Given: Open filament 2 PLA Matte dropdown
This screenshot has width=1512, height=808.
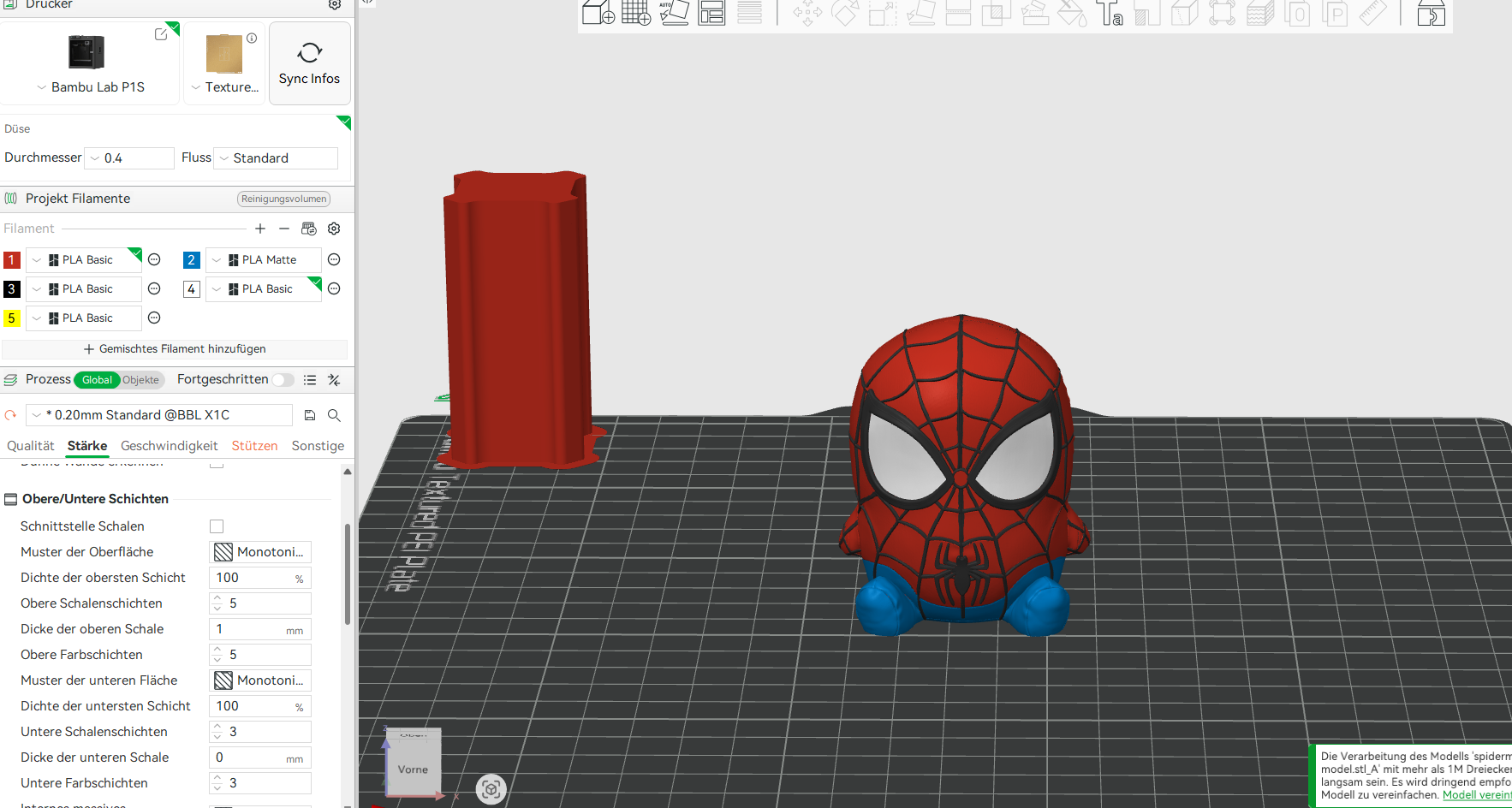Looking at the screenshot, I should [264, 259].
